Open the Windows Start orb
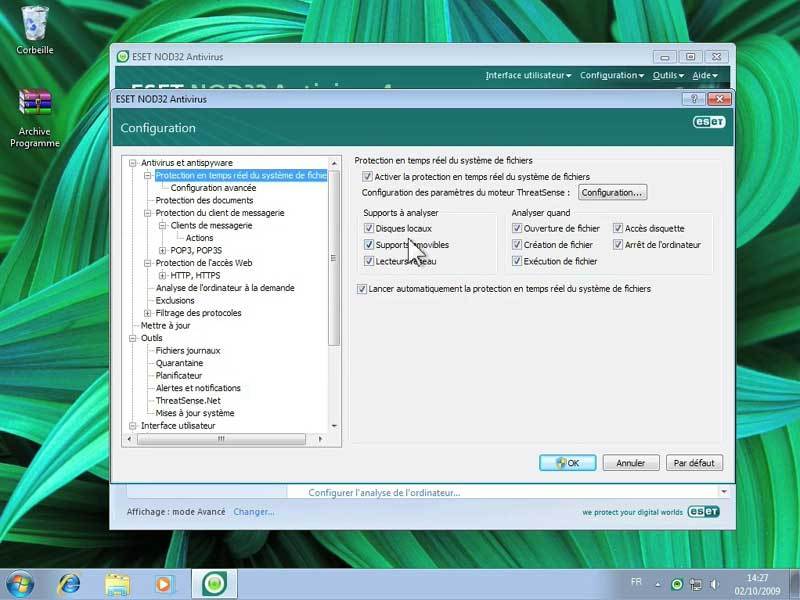800x600 pixels. click(x=19, y=584)
